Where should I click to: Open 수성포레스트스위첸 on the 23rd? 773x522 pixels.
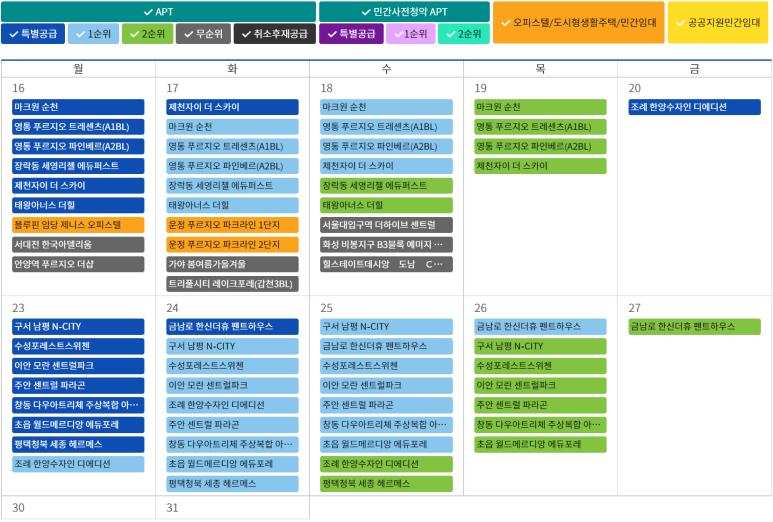click(78, 346)
